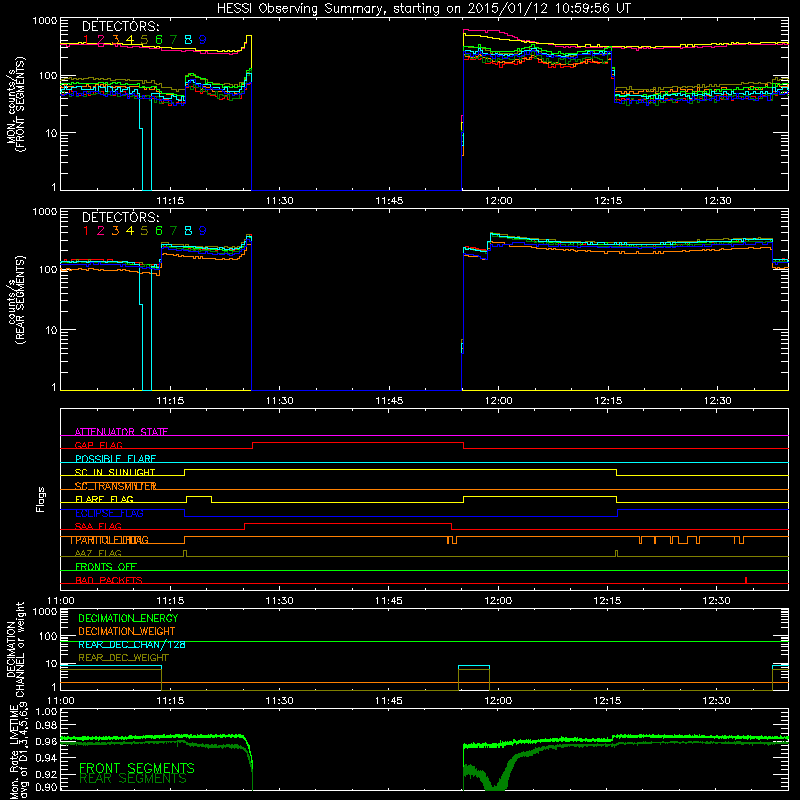Click the ECLIPSE_FLAG label
800x800 pixels.
point(109,513)
